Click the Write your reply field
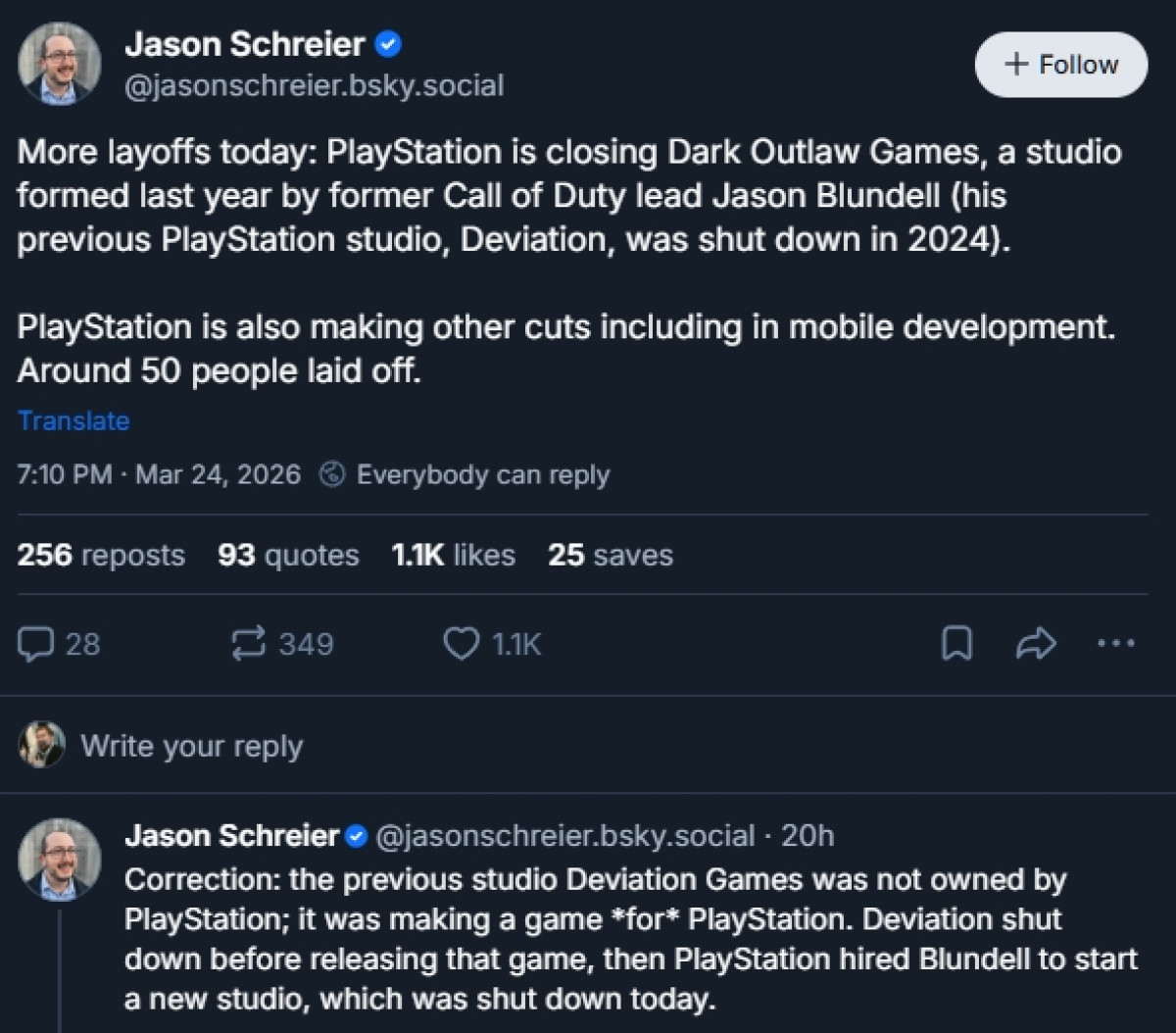The width and height of the screenshot is (1176, 1033). pos(192,746)
